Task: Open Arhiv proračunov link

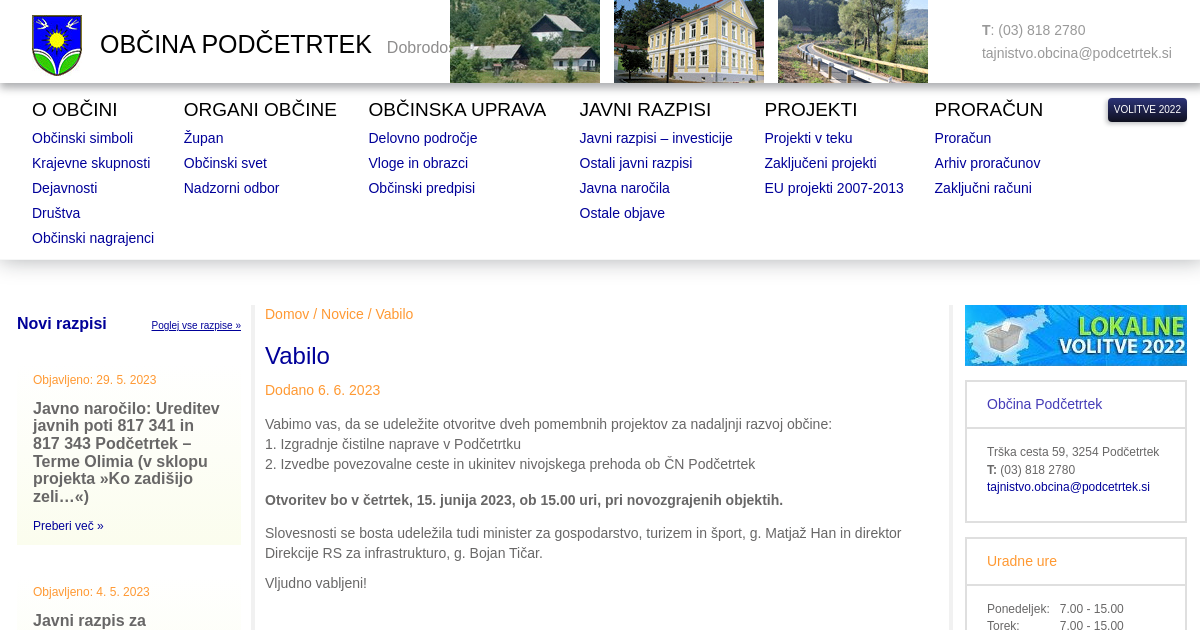Action: pyautogui.click(x=987, y=163)
